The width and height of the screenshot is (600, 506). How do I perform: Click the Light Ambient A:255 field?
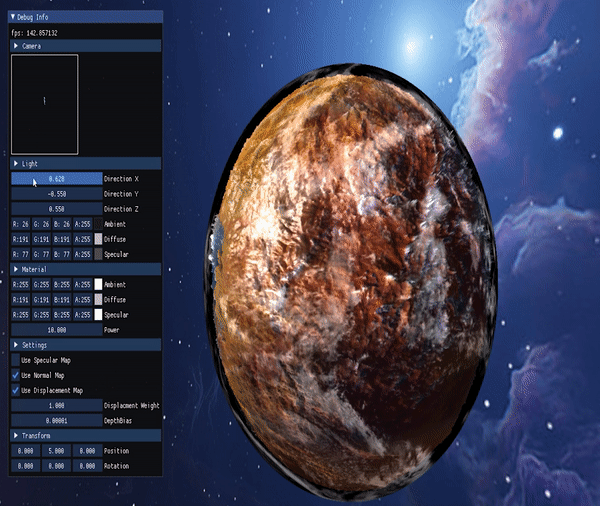click(83, 224)
